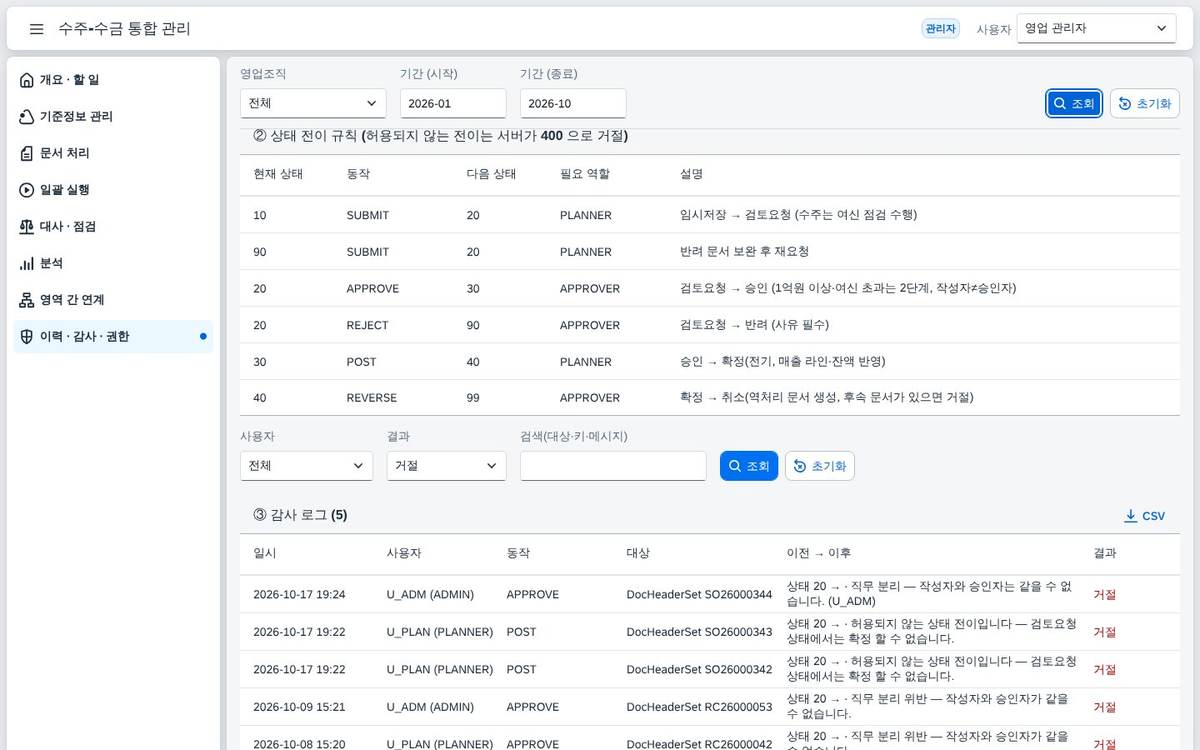This screenshot has width=1200, height=750.
Task: Go to 문서 처리 menu
Action: pyautogui.click(x=113, y=153)
